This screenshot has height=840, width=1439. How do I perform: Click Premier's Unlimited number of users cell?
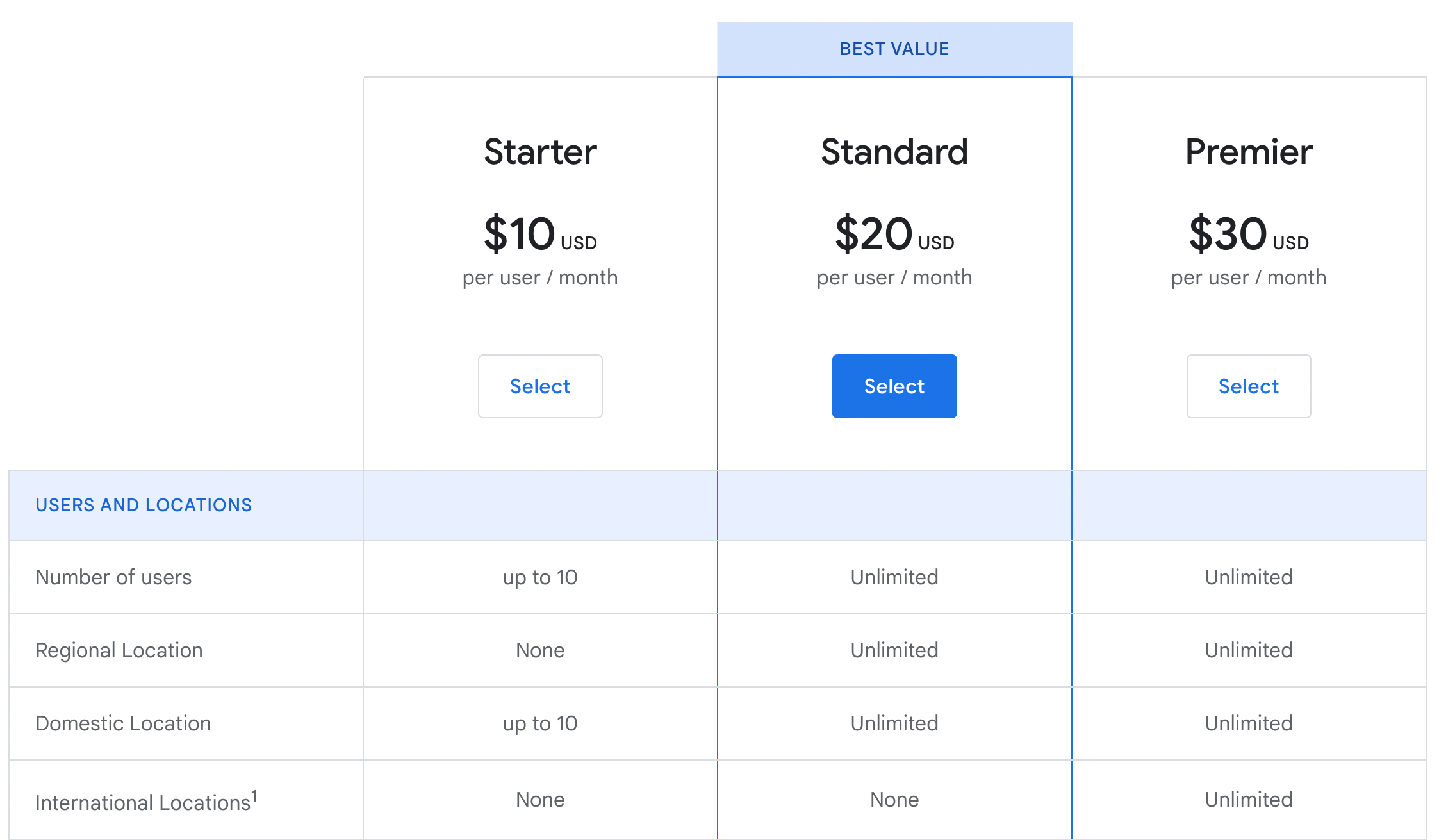click(1249, 577)
